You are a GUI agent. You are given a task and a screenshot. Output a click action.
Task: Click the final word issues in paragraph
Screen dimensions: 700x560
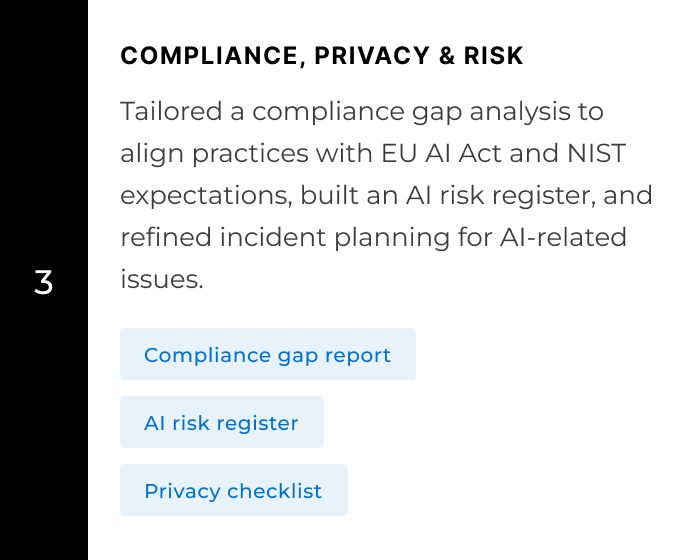coord(162,280)
